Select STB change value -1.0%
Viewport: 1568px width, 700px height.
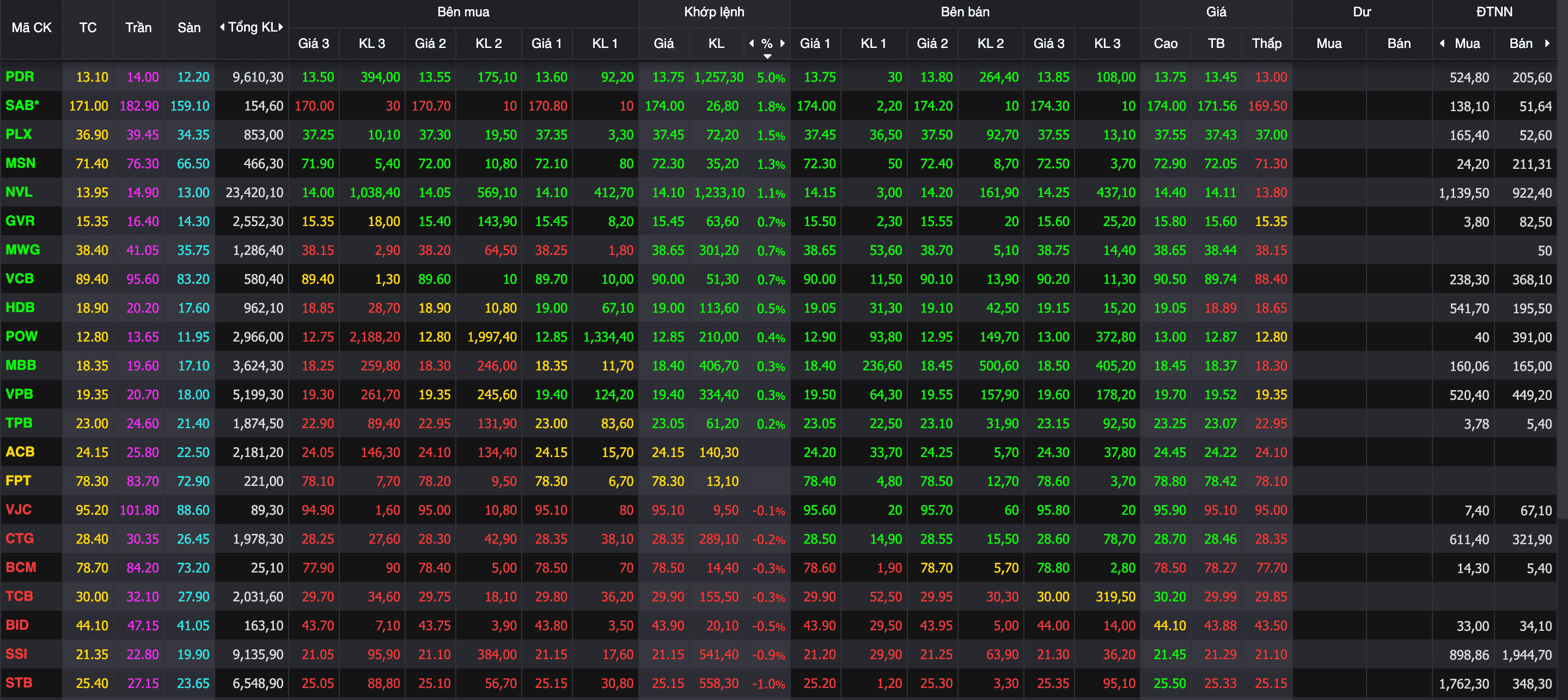coord(768,684)
